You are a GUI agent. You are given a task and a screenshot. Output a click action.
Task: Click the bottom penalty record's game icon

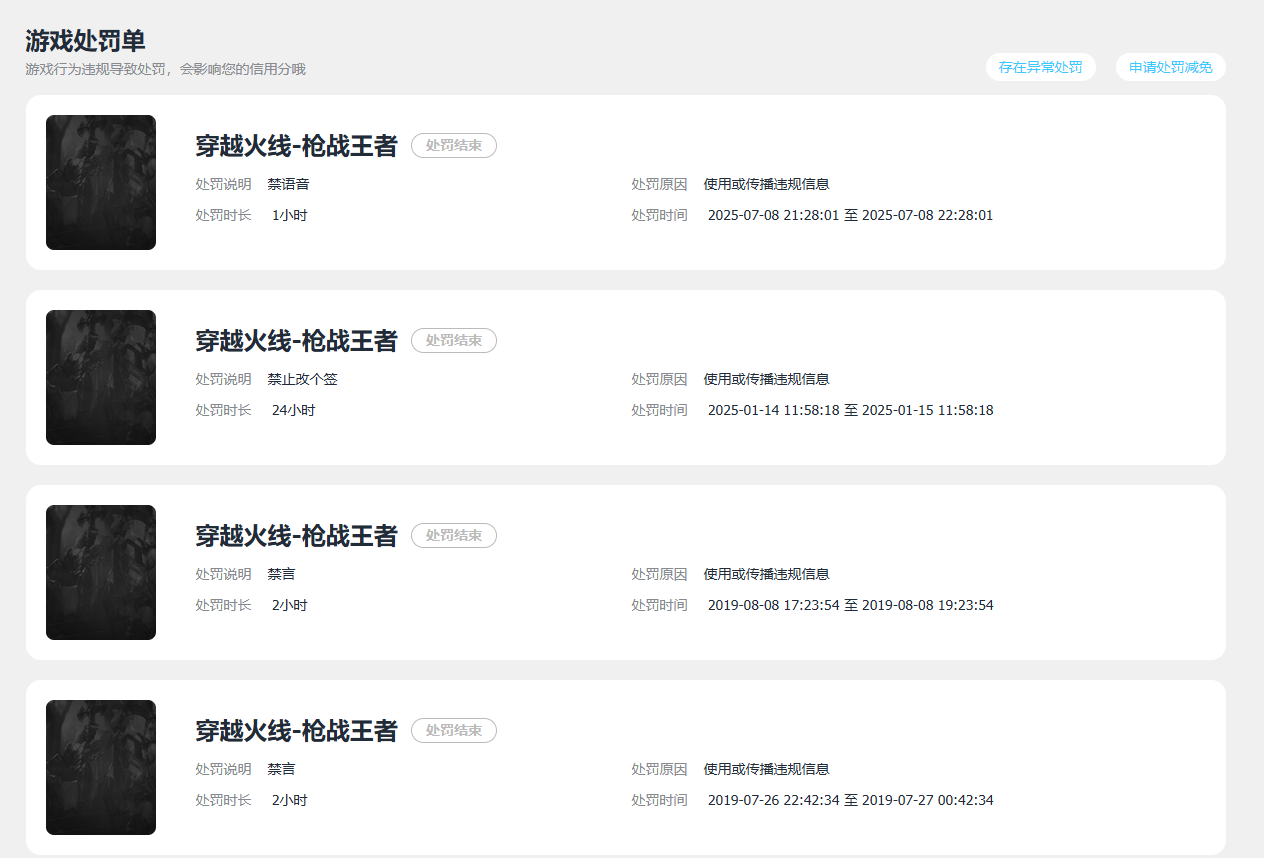[100, 767]
